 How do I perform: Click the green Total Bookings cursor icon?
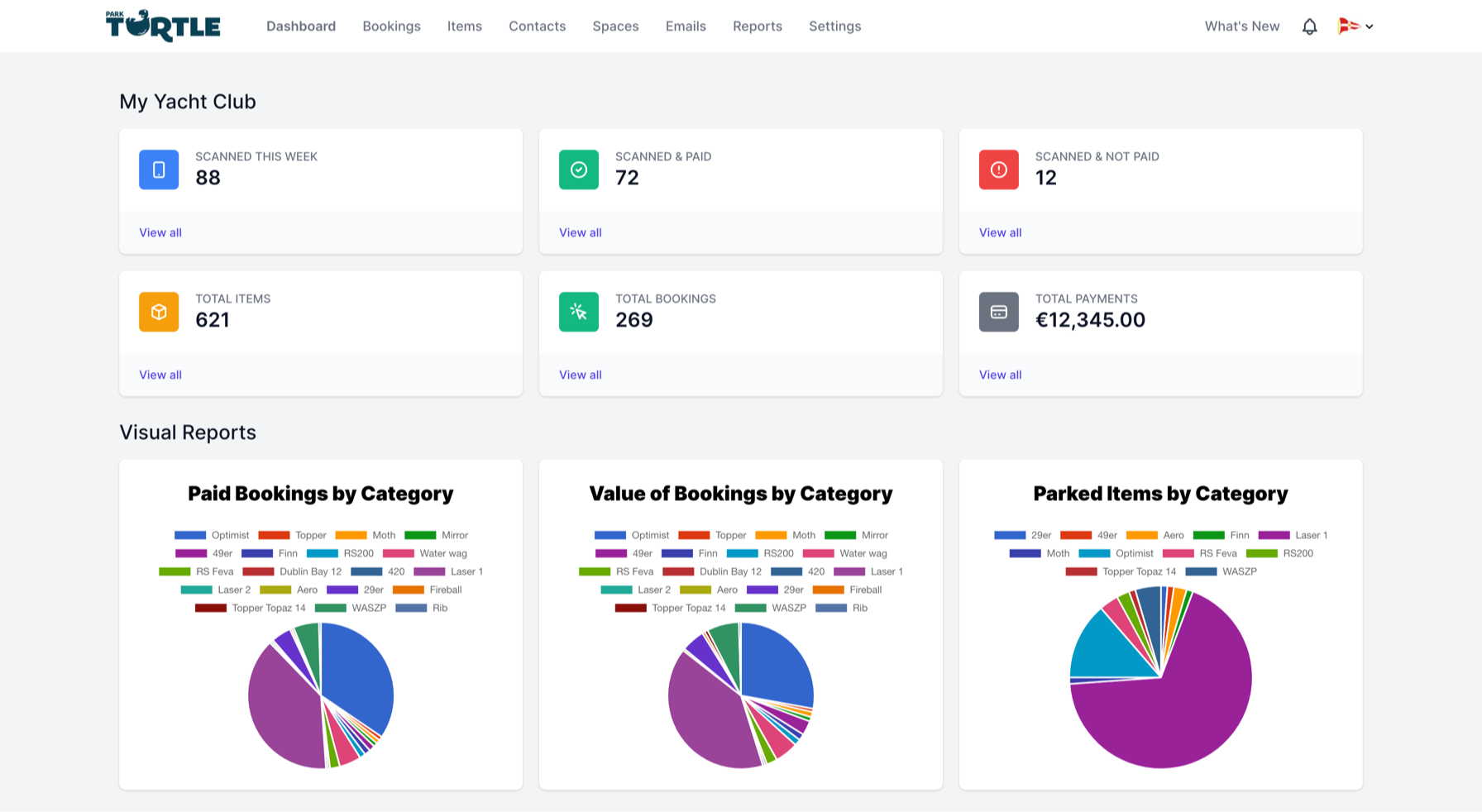579,312
